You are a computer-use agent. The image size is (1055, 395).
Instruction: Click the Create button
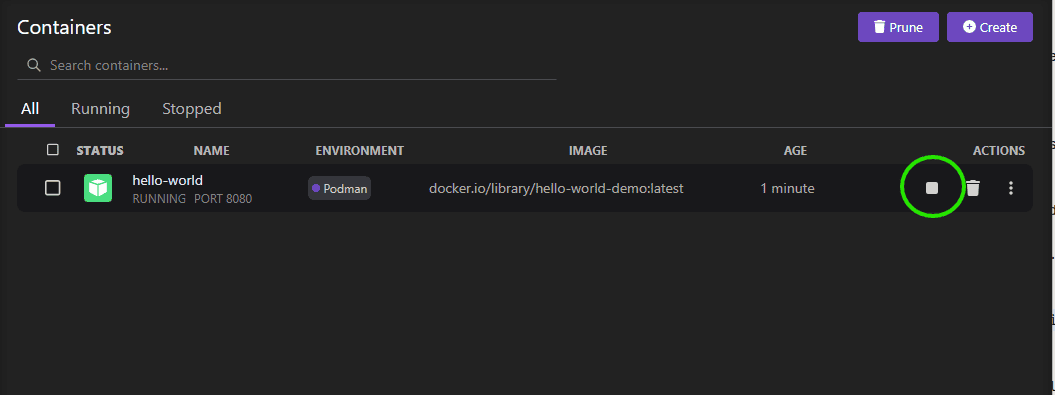tap(990, 28)
